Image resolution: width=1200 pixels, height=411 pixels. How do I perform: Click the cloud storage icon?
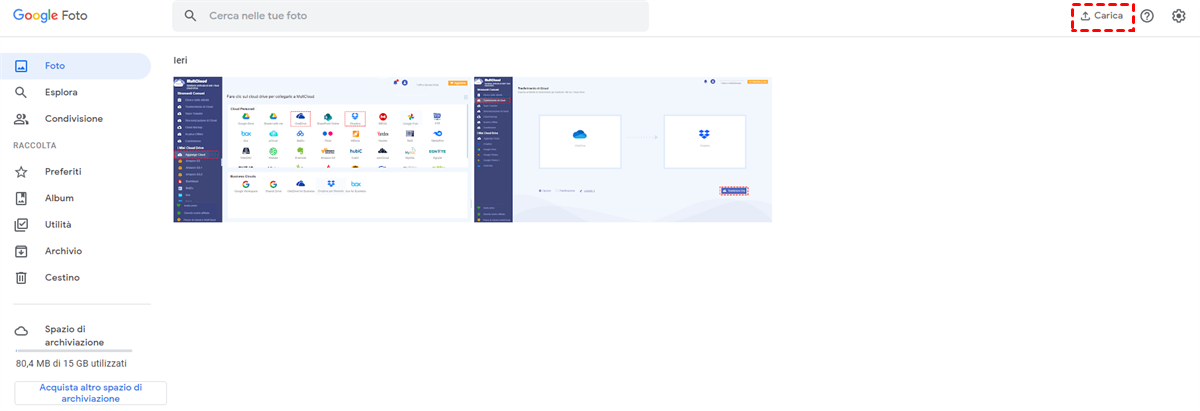[x=21, y=331]
